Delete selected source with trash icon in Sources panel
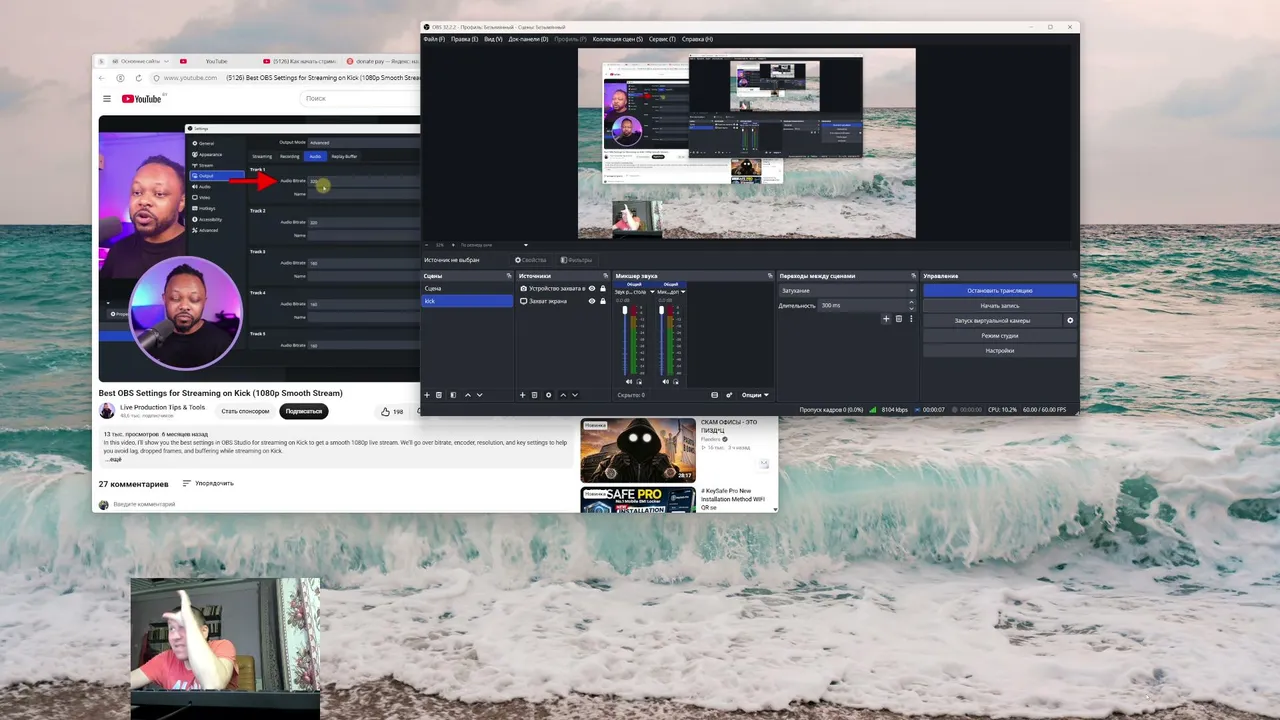Image resolution: width=1280 pixels, height=720 pixels. (534, 395)
